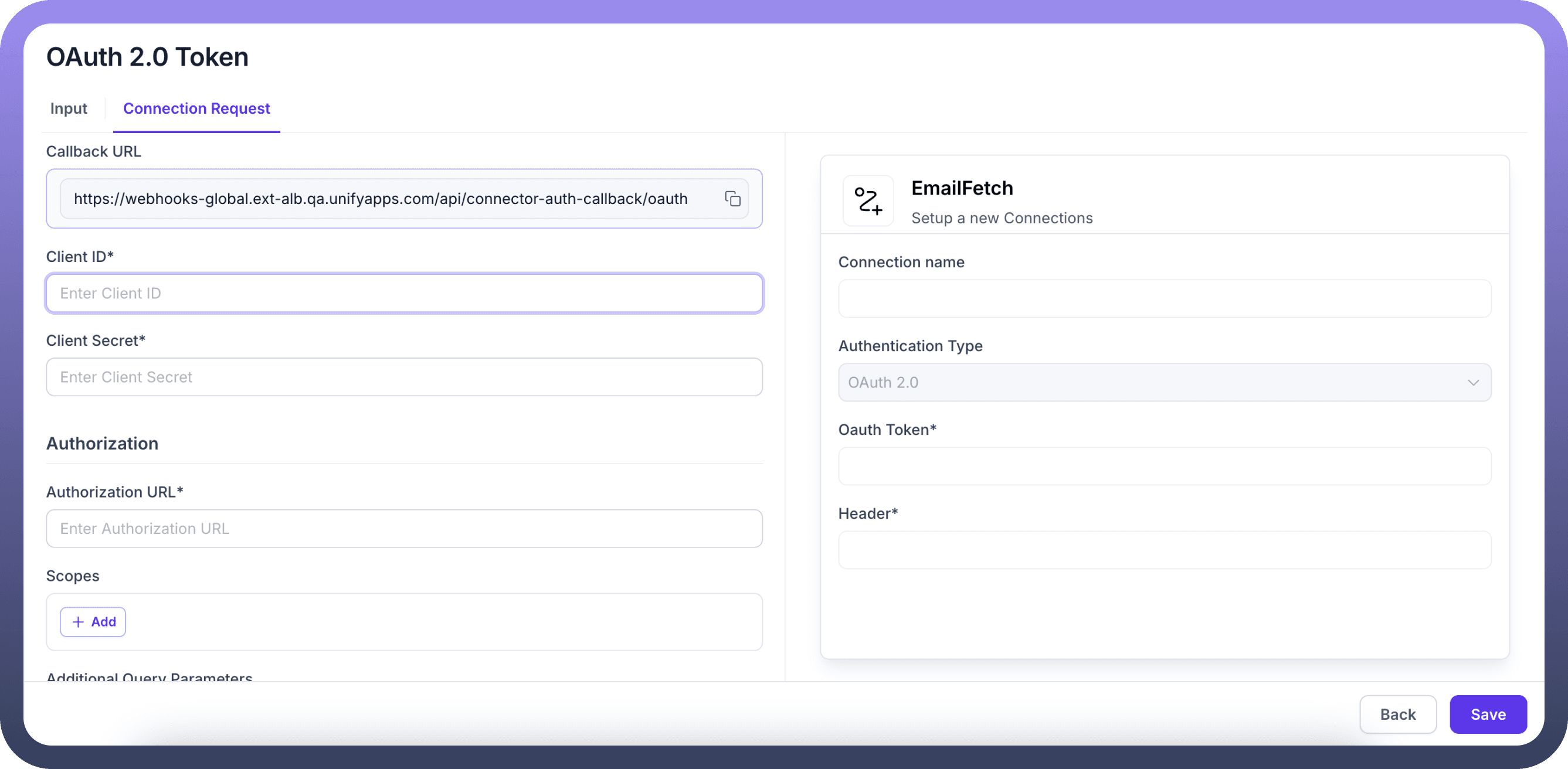Click the Connection name input
Screen dimensions: 1568x769
point(1165,299)
